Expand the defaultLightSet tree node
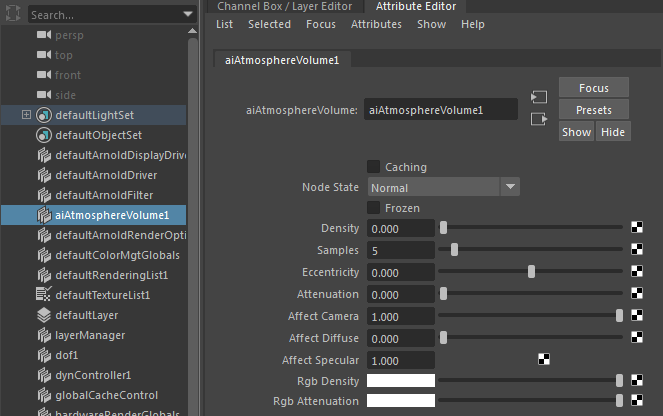Screen dimensions: 663x416 [26, 115]
